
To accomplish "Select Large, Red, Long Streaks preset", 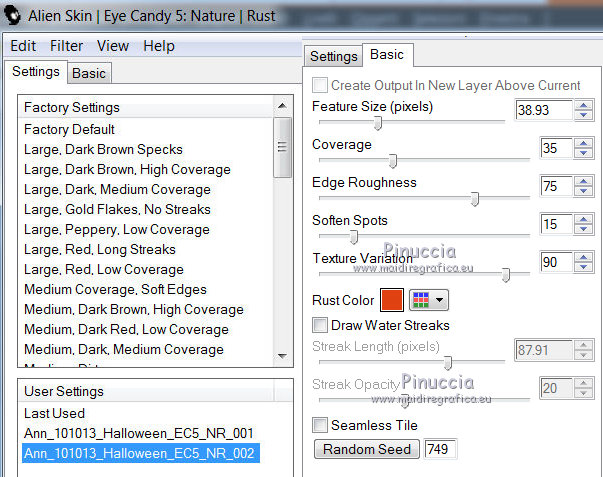I will click(100, 249).
